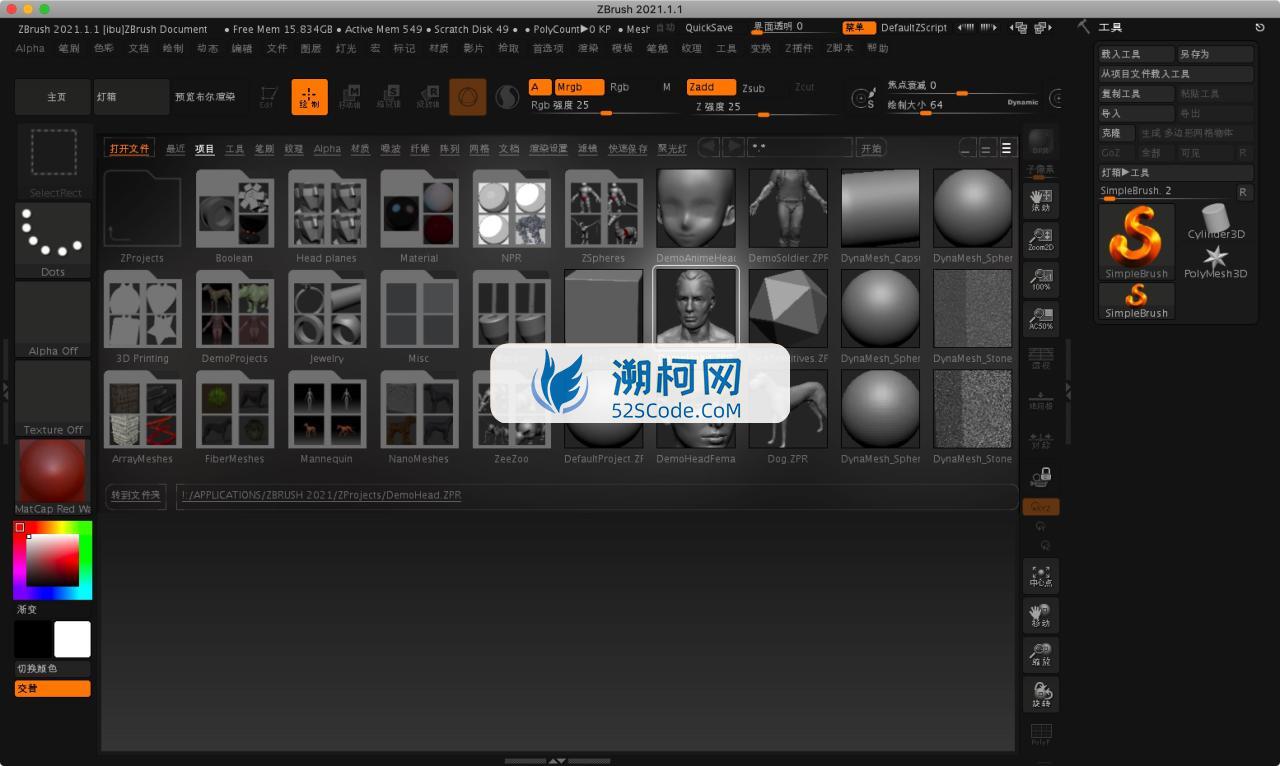Image resolution: width=1280 pixels, height=766 pixels.
Task: Toggle the M material mode
Action: point(667,87)
